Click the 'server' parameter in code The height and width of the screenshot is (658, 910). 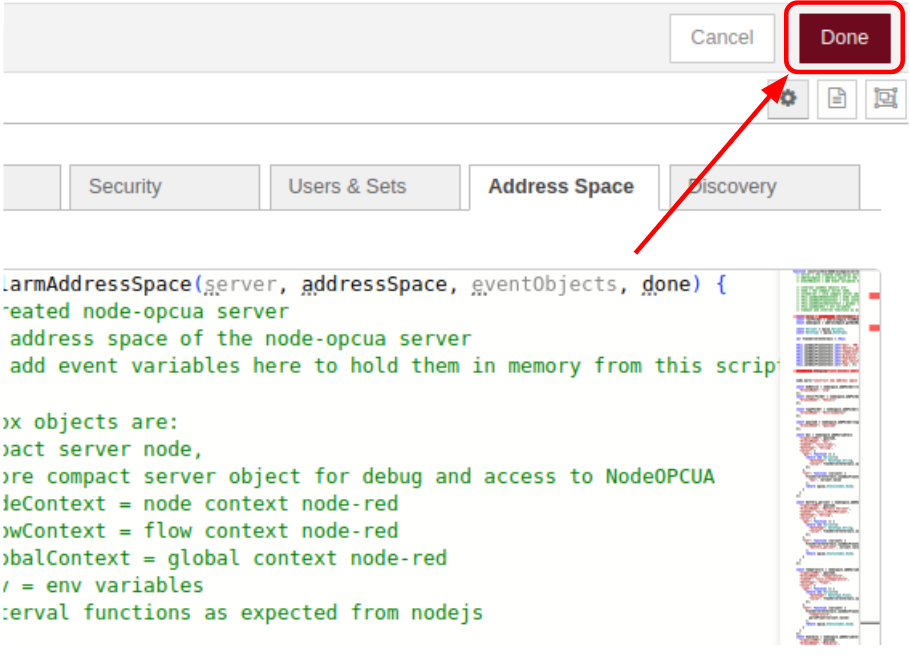[240, 284]
